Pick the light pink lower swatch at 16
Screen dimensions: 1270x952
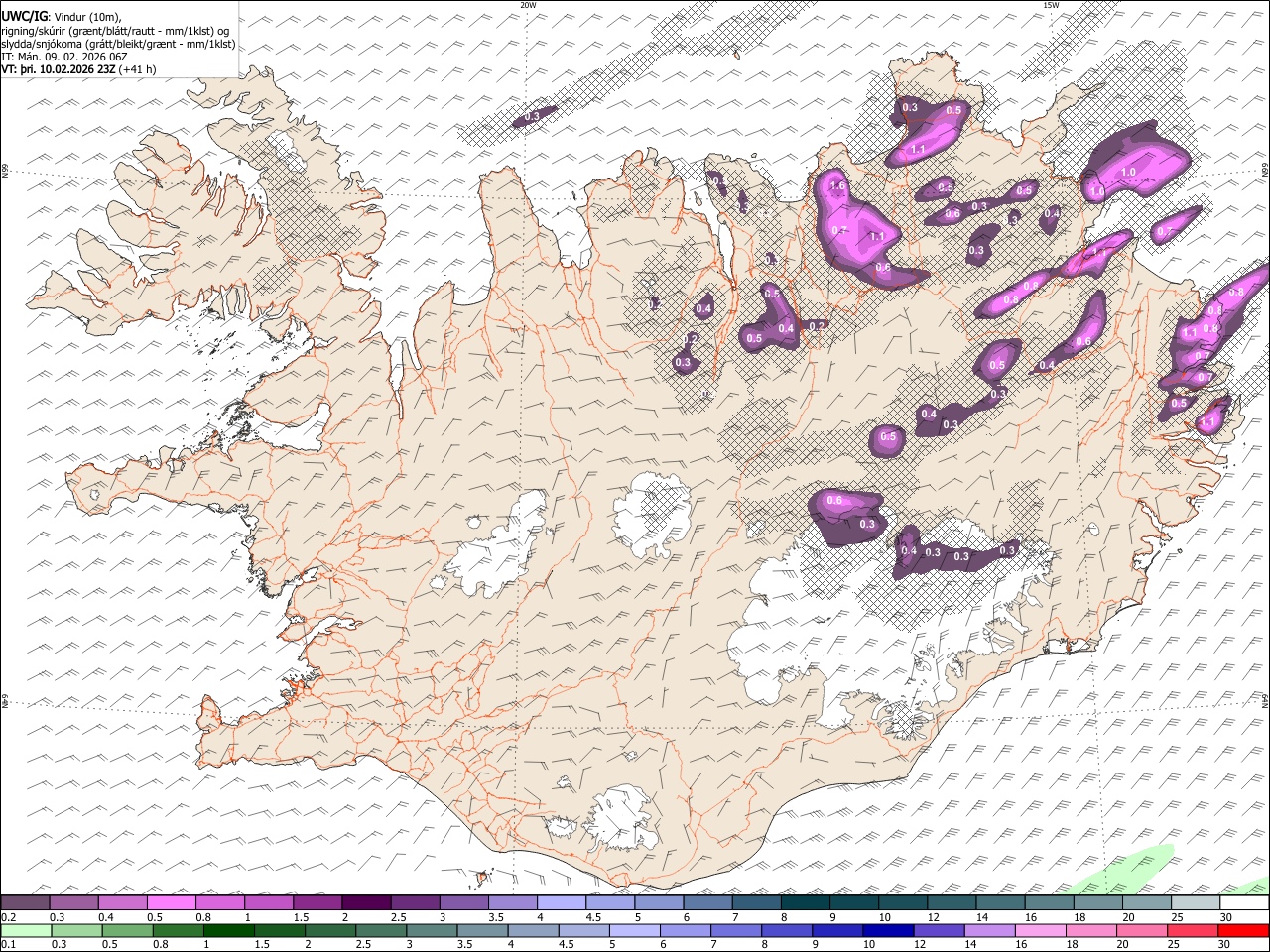1039,930
